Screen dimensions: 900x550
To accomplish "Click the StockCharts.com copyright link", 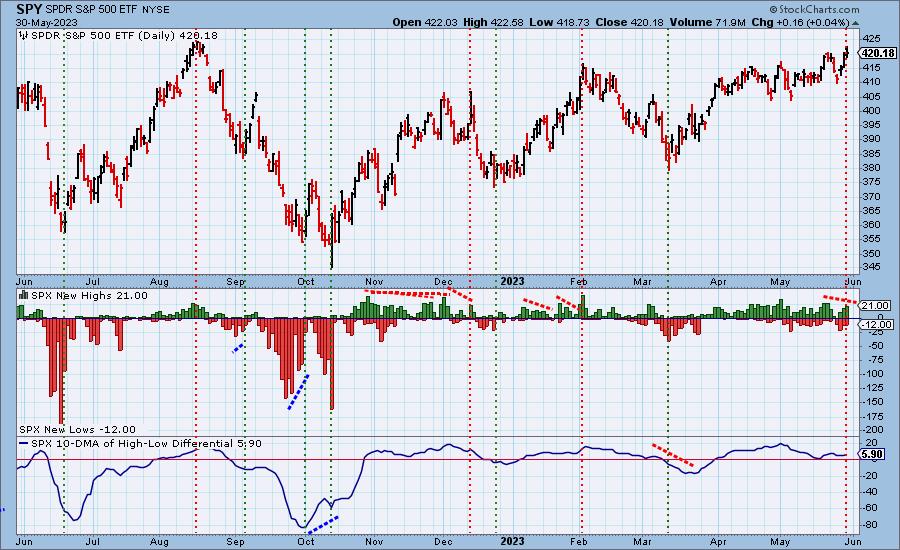I will coord(814,9).
